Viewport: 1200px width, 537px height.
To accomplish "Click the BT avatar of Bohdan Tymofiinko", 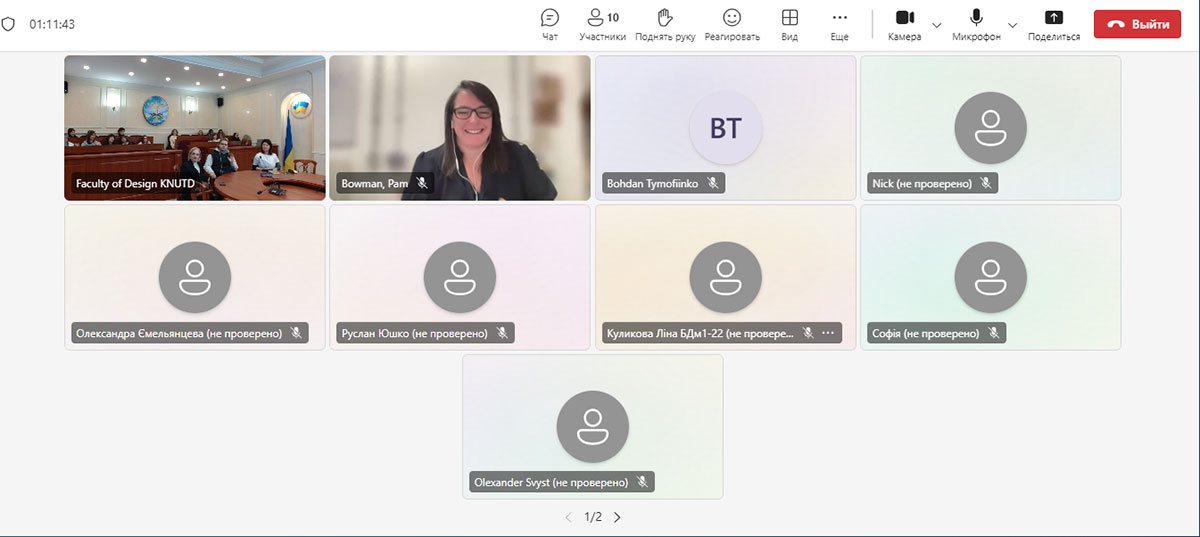I will (726, 128).
